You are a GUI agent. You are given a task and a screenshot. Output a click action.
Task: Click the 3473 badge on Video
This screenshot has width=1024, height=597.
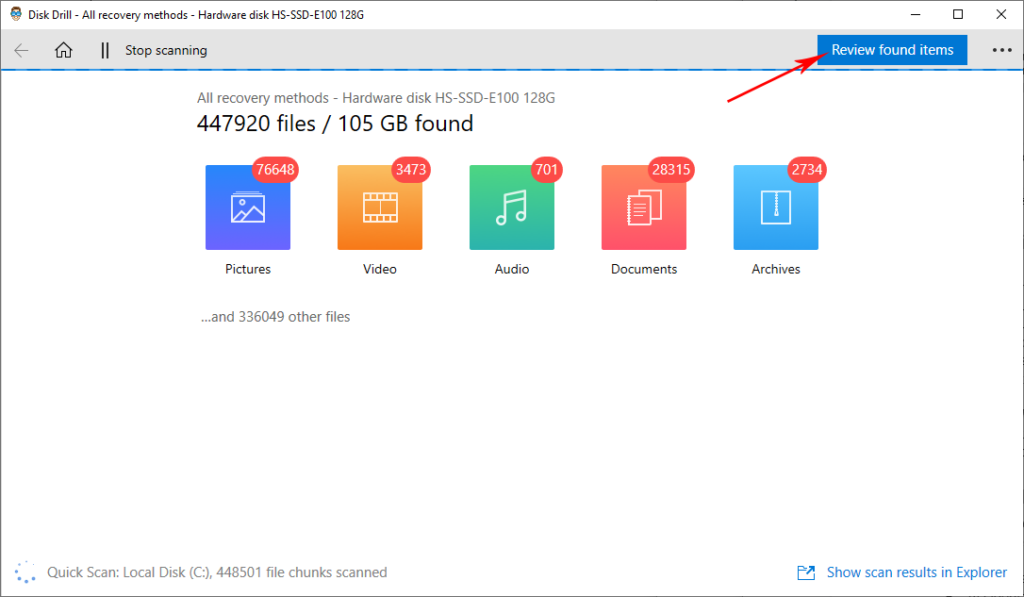point(409,170)
